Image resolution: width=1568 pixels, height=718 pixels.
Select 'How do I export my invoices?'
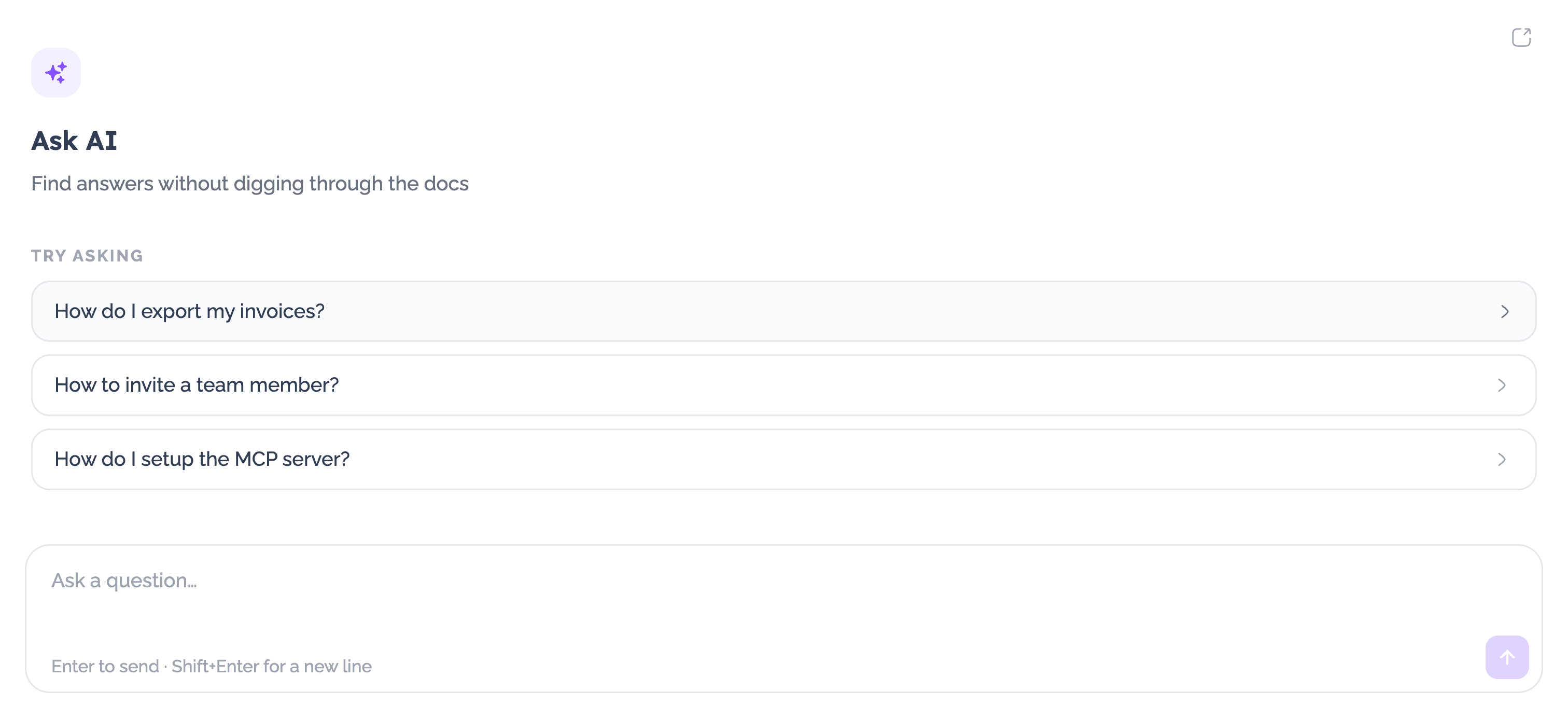[783, 311]
